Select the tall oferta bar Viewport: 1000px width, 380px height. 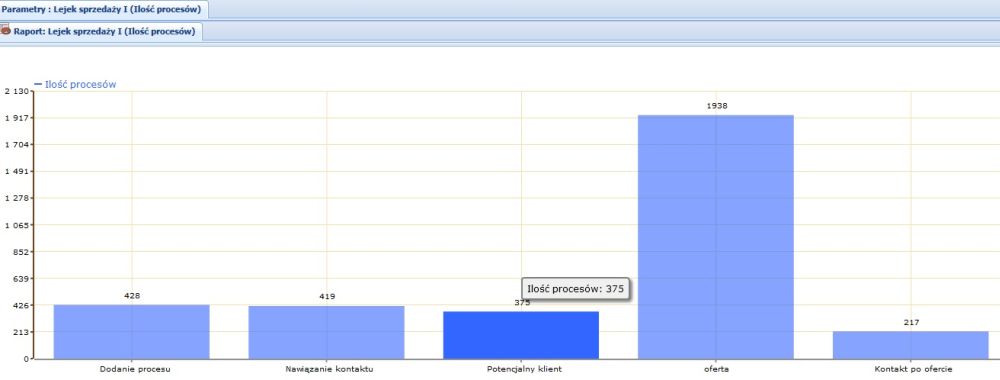pyautogui.click(x=716, y=237)
